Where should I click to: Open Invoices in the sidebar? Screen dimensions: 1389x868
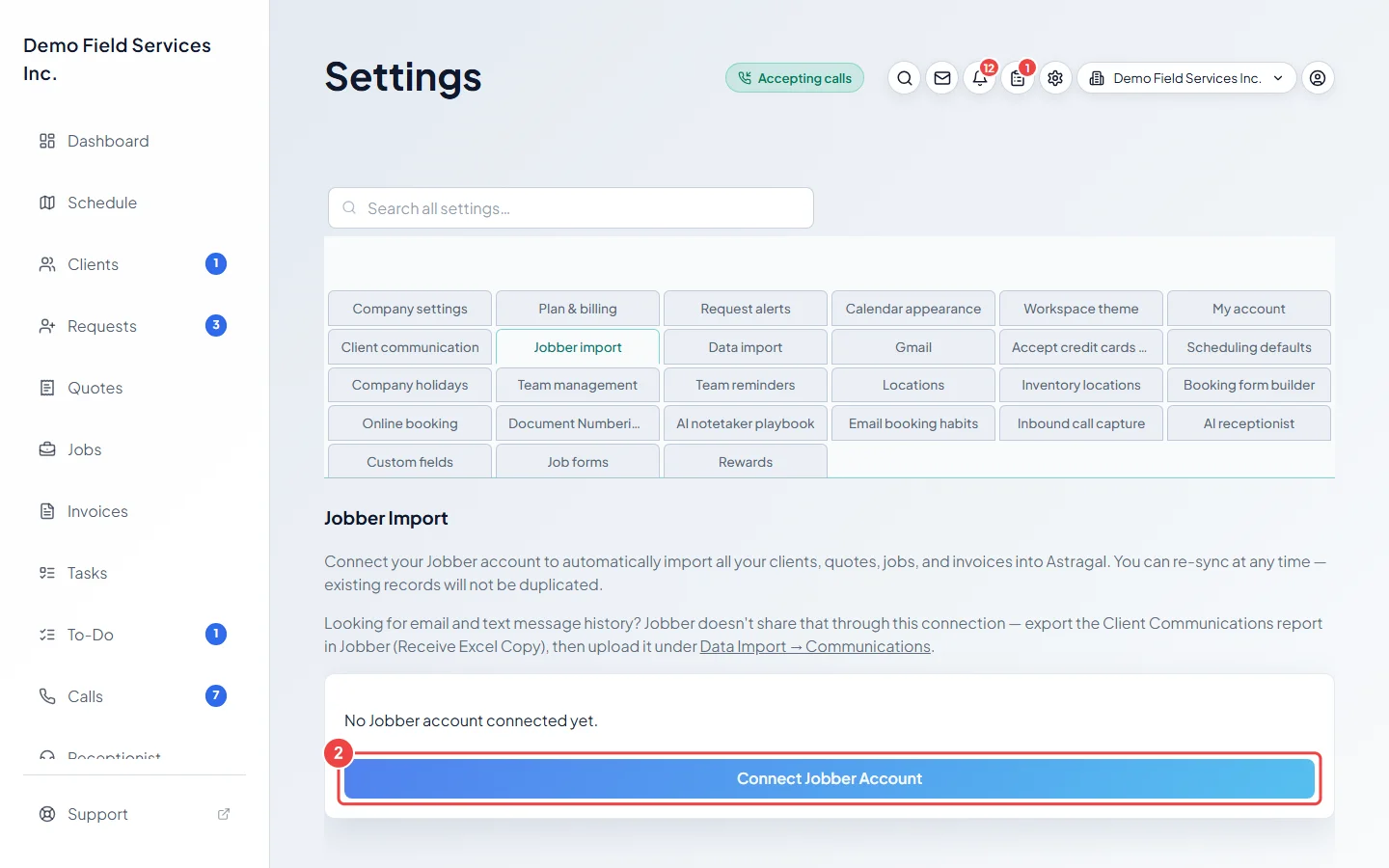tap(135, 511)
